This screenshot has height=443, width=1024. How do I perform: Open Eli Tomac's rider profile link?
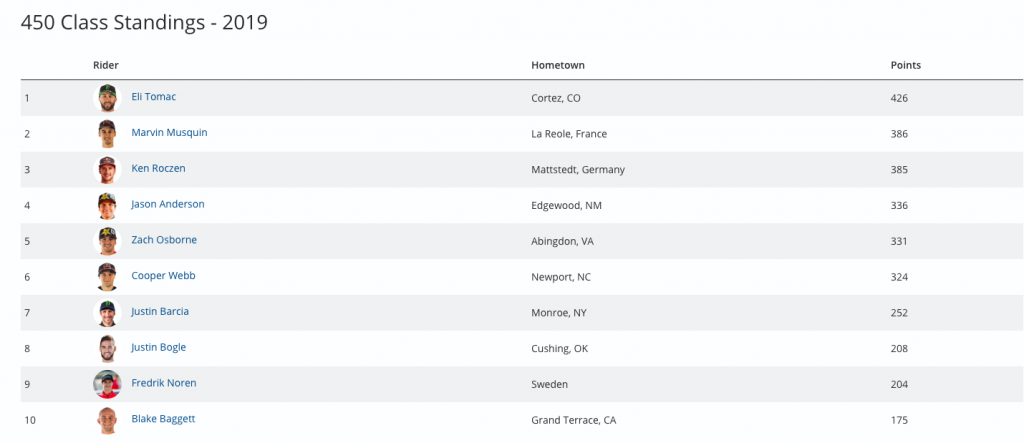tap(154, 96)
